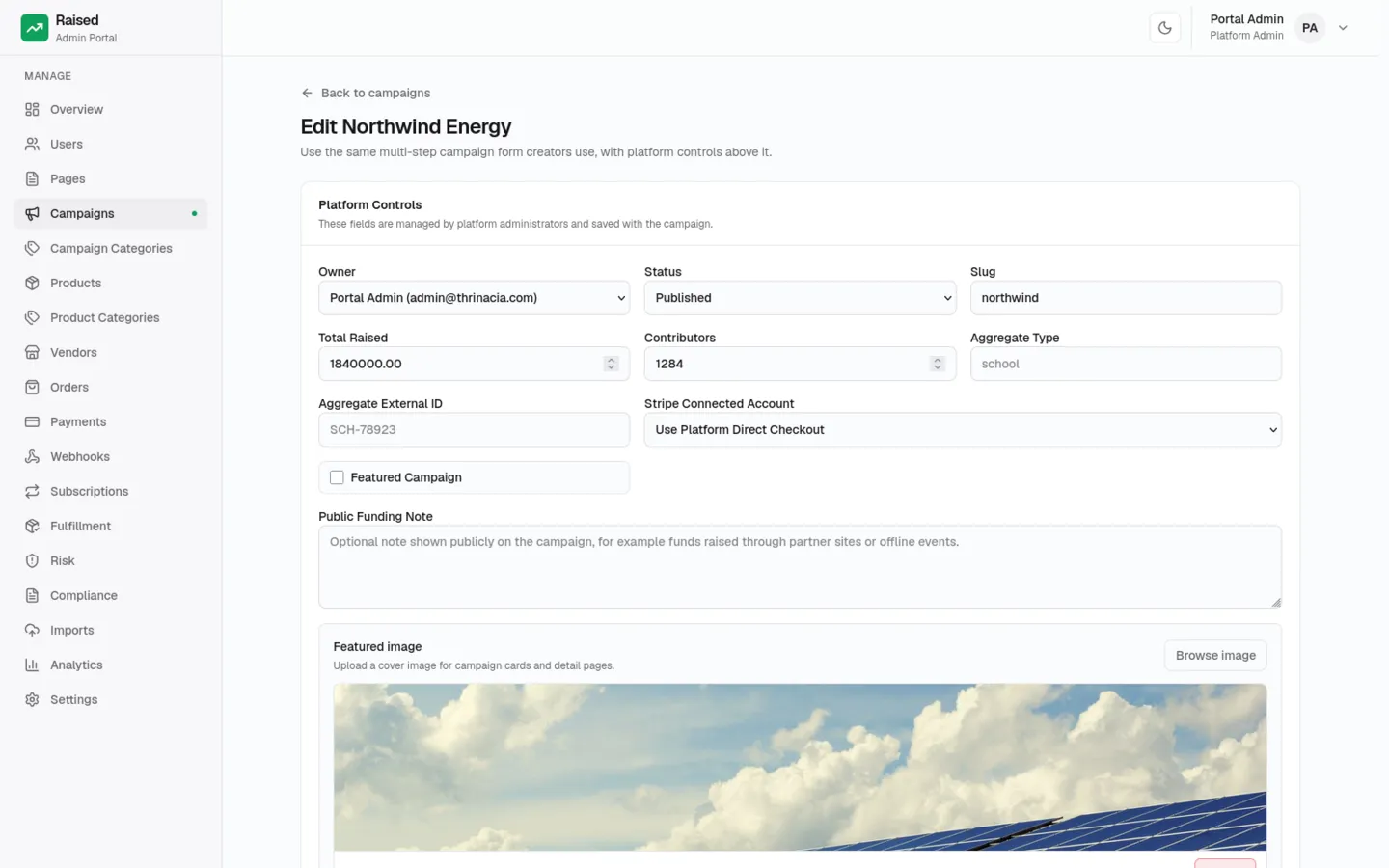Screen dimensions: 1389x868
Task: Click the Users people icon in sidebar
Action: pos(32,144)
